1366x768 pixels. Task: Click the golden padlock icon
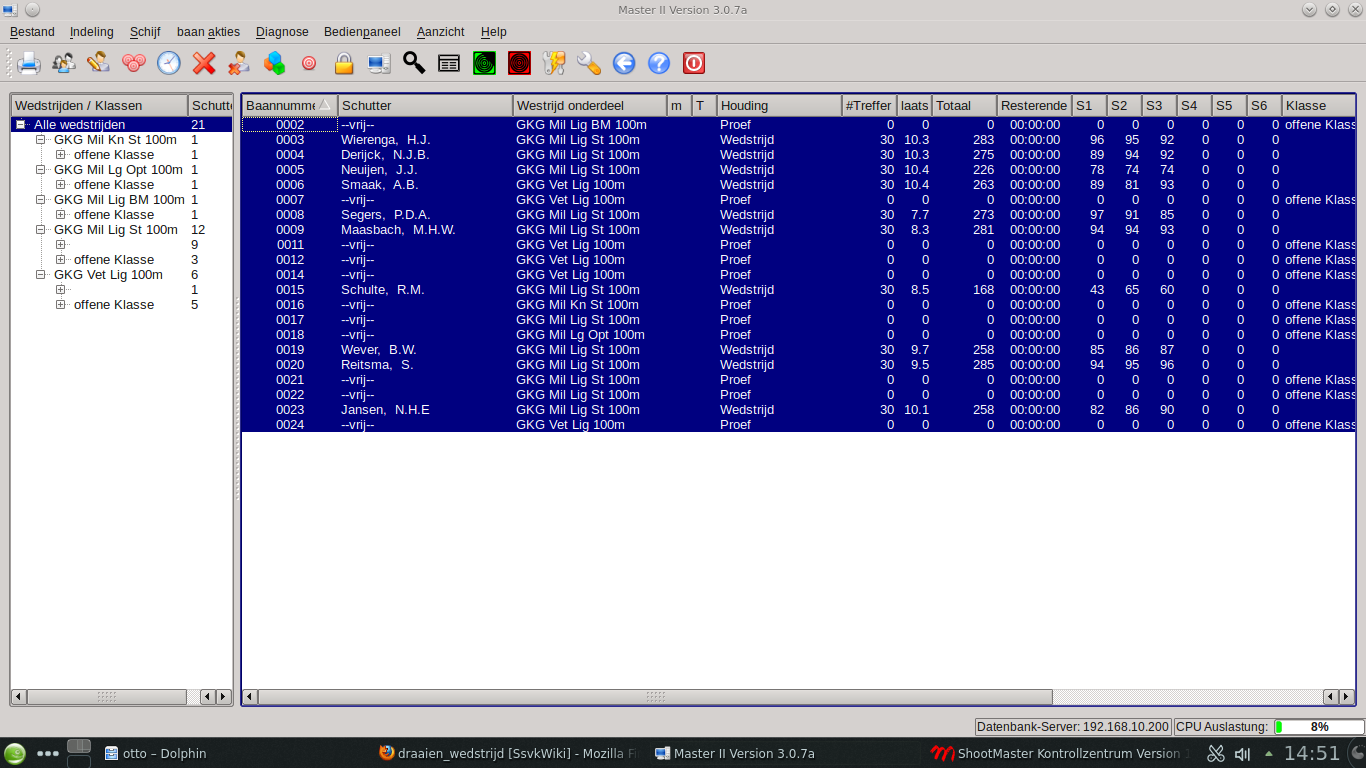coord(344,64)
